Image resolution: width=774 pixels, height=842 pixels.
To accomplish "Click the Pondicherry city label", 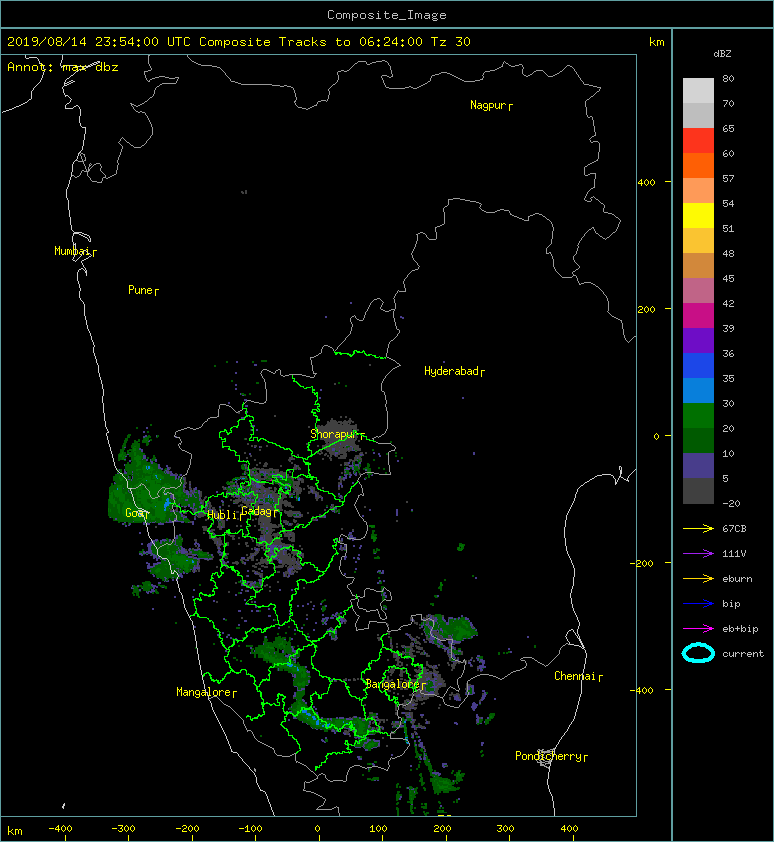I will (548, 756).
